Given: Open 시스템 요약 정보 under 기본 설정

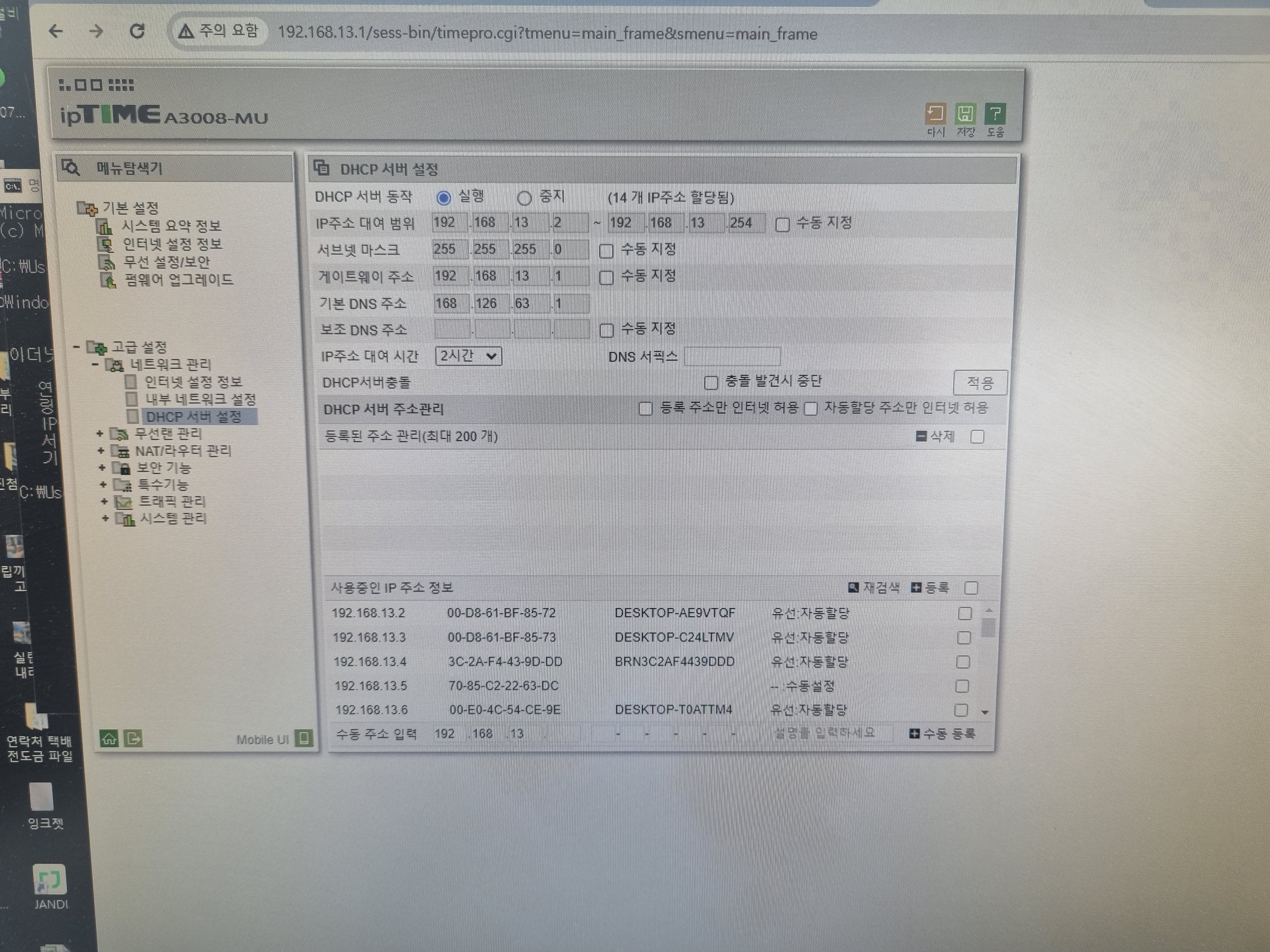Looking at the screenshot, I should click(171, 225).
